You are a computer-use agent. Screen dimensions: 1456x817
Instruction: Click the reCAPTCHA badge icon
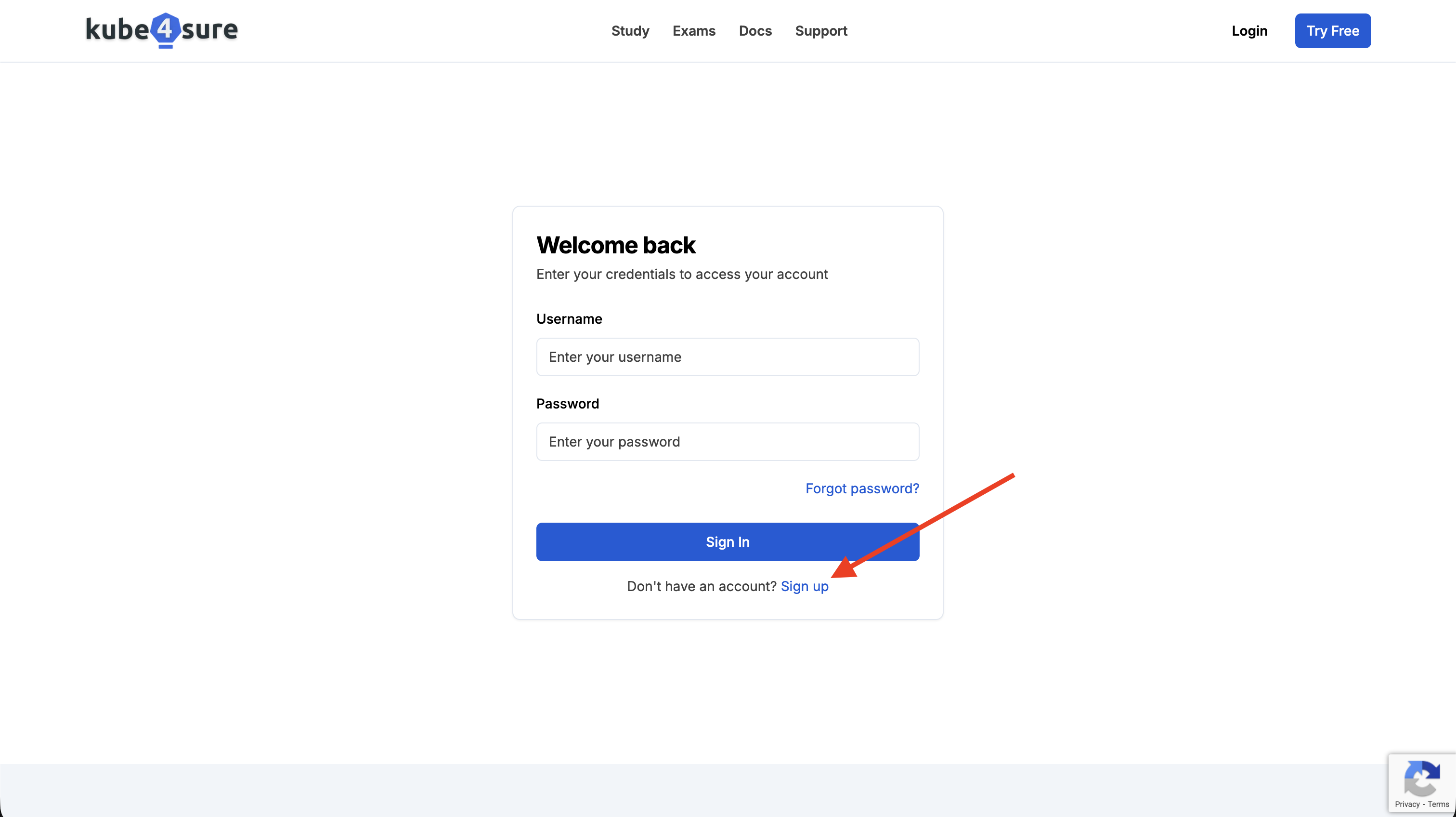coord(1422,778)
